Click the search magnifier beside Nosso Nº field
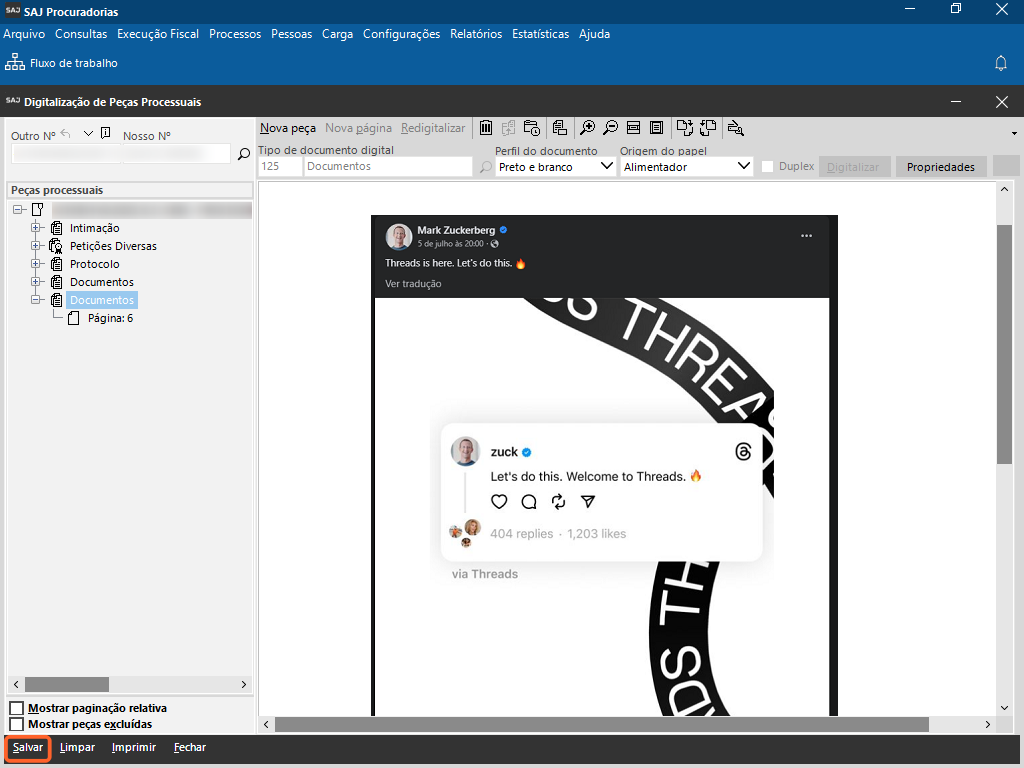Image resolution: width=1024 pixels, height=768 pixels. (x=244, y=154)
